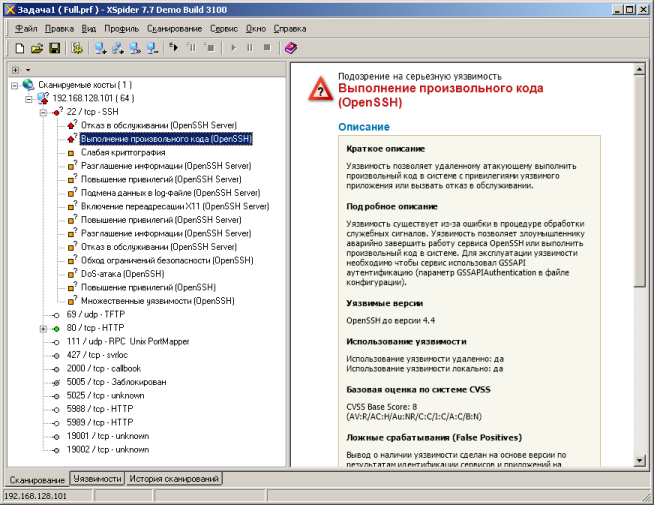Open the Сервис menu
The height and width of the screenshot is (505, 654).
click(x=224, y=29)
